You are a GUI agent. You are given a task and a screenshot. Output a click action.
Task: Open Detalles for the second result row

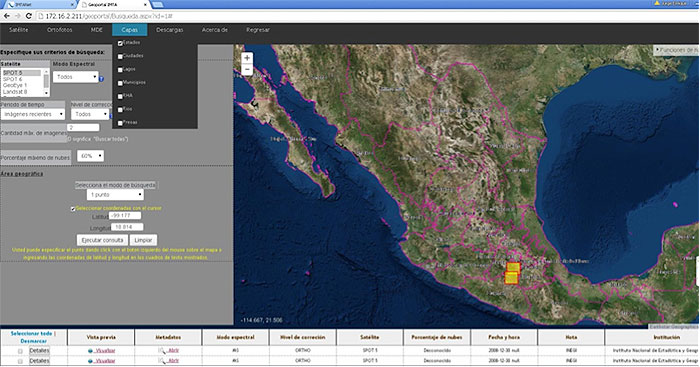pos(39,361)
